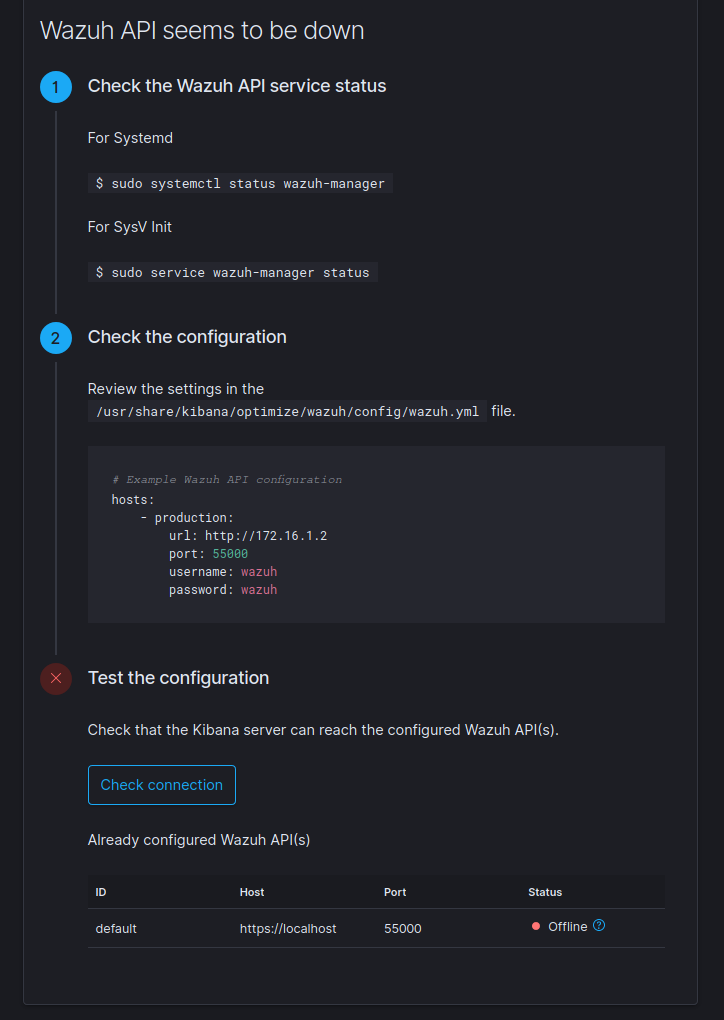
Task: Click the red Offline status dot
Action: tap(536, 926)
